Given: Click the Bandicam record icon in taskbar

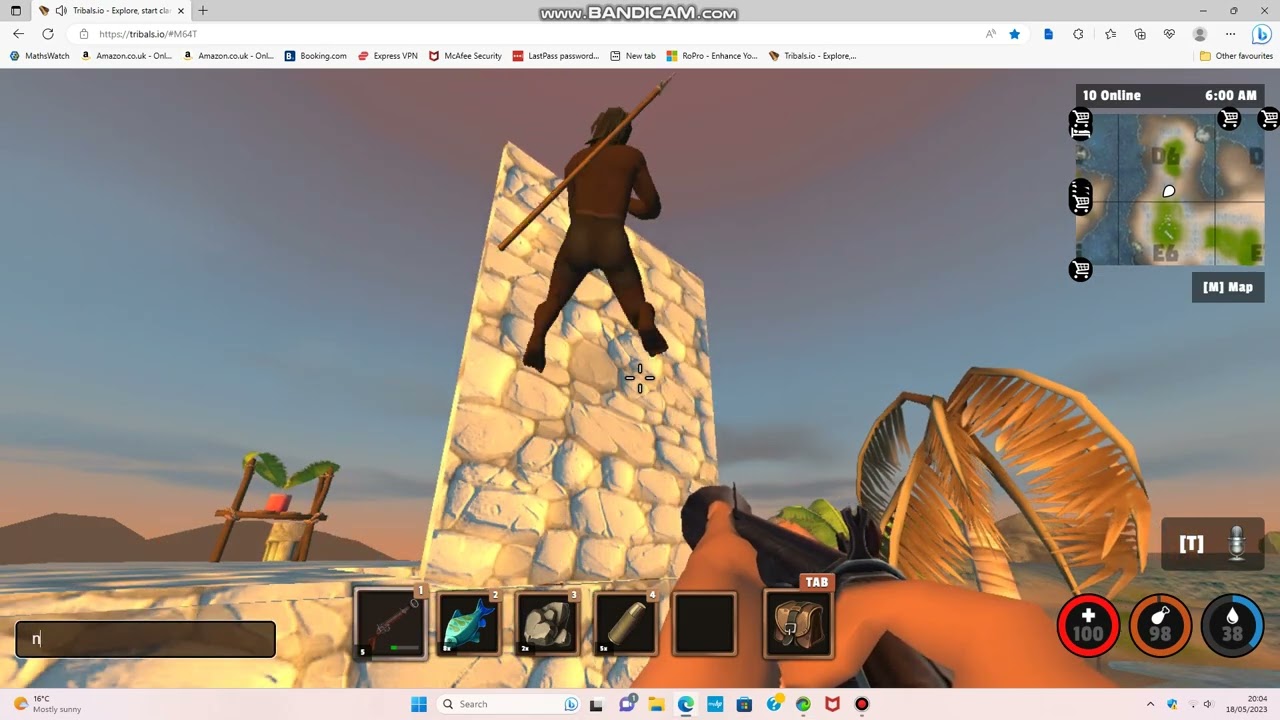Looking at the screenshot, I should pyautogui.click(x=862, y=704).
